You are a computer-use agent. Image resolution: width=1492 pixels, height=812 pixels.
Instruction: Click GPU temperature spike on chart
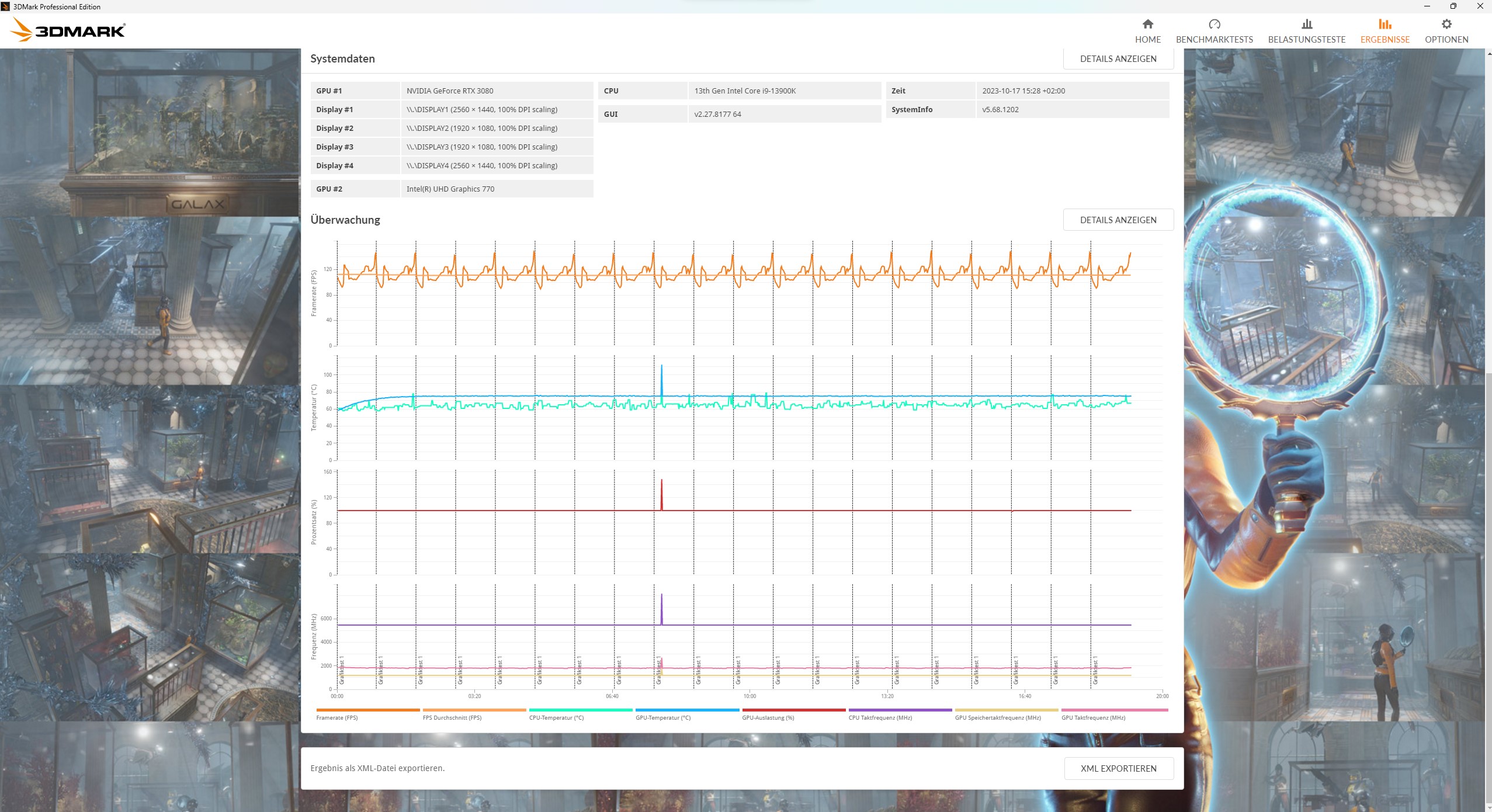coord(661,374)
